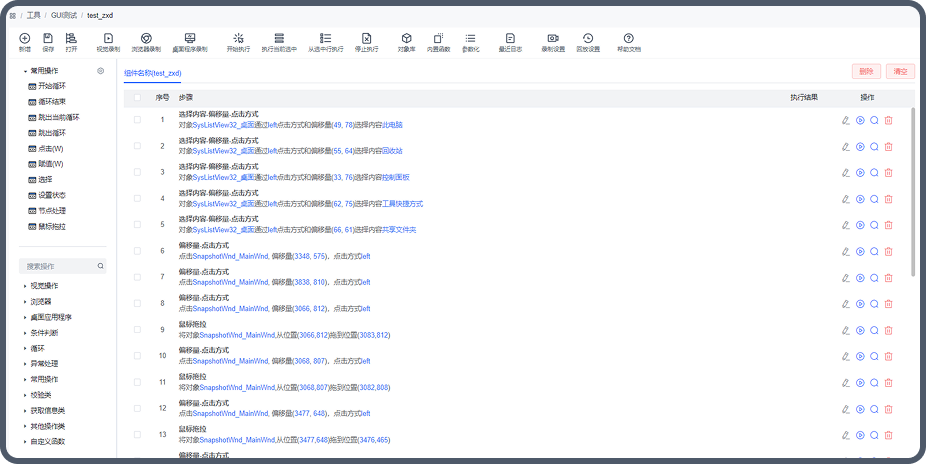This screenshot has width=926, height=464.
Task: Click the red 删除 button
Action: tap(866, 72)
